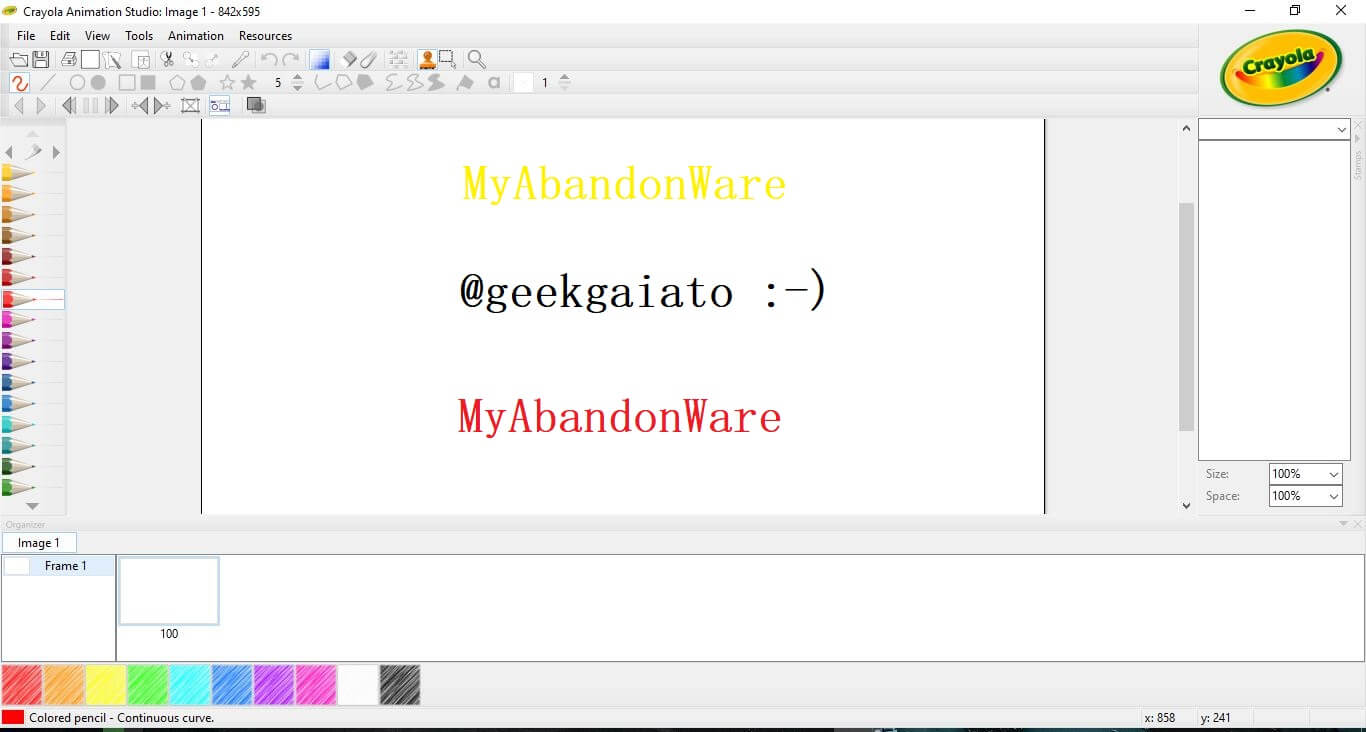Viewport: 1366px width, 732px height.
Task: Choose the yellow palette swatch
Action: pyautogui.click(x=106, y=685)
